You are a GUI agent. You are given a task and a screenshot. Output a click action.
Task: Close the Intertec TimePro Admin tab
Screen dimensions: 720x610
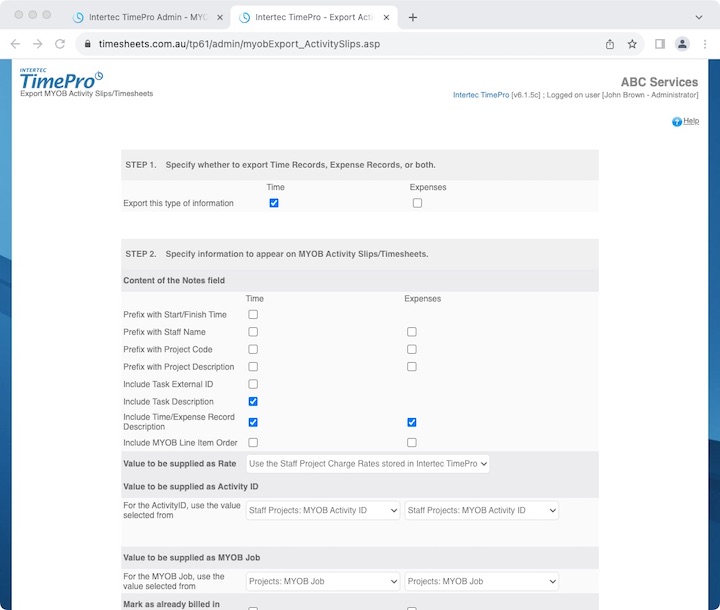pos(220,17)
